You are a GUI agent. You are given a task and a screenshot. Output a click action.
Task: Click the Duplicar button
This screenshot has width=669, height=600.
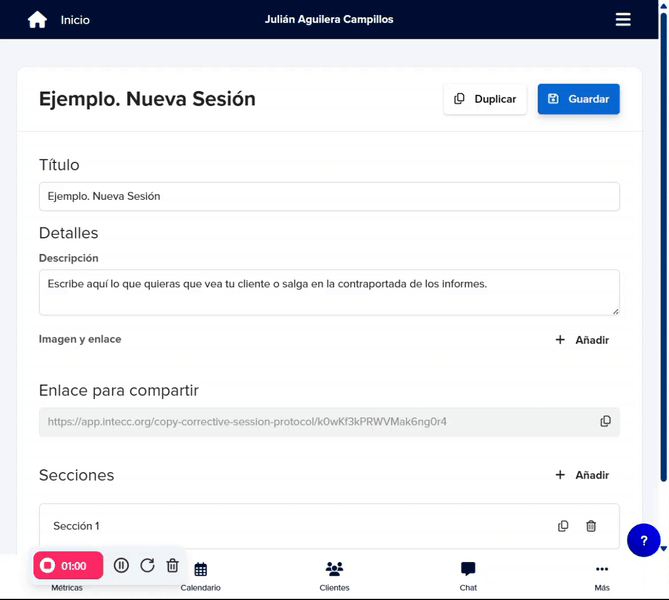485,99
